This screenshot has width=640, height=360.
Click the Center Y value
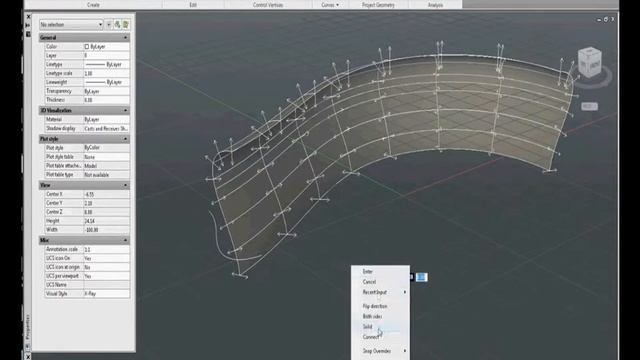107,203
